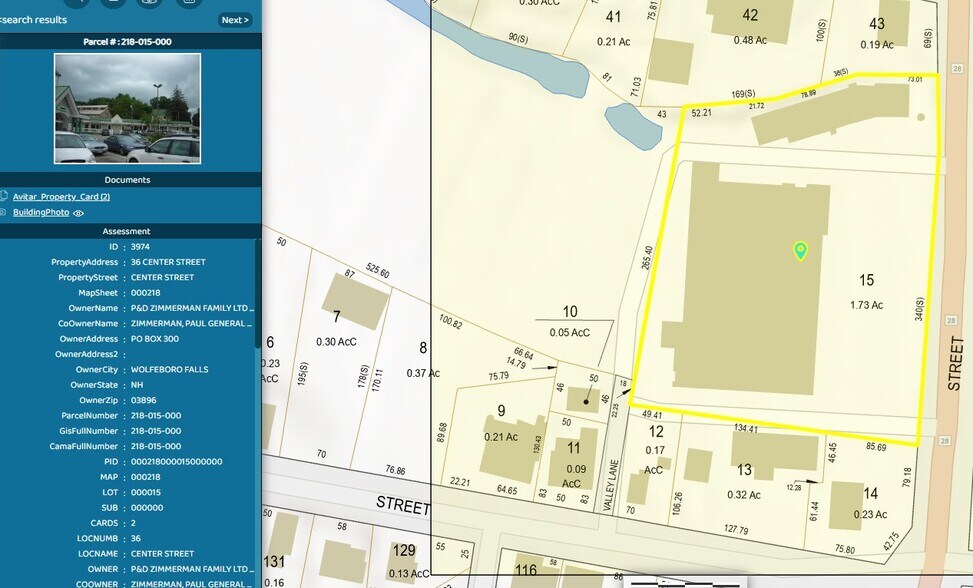973x588 pixels.
Task: Open the Avitar_Property_Card (2) document link
Action: pos(61,197)
